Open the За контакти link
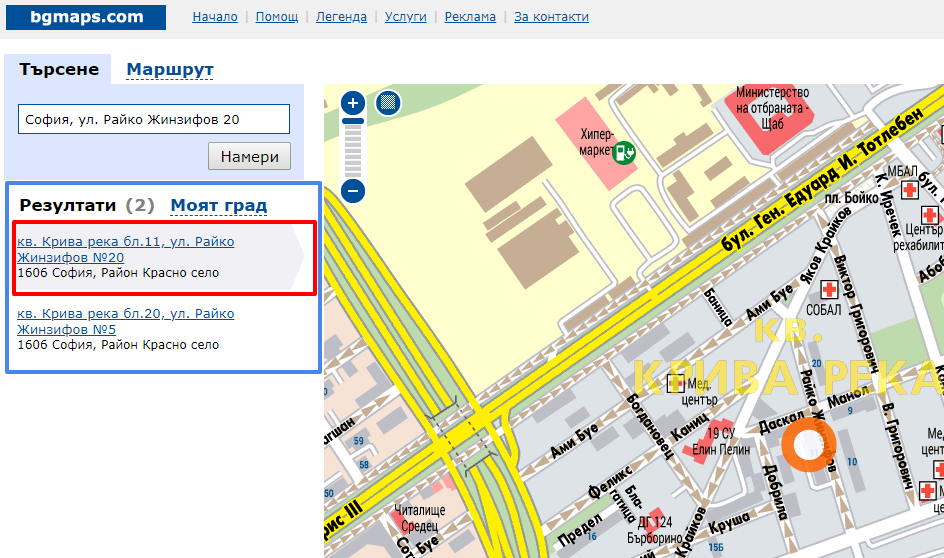Screen dimensions: 944x558 (x=551, y=17)
